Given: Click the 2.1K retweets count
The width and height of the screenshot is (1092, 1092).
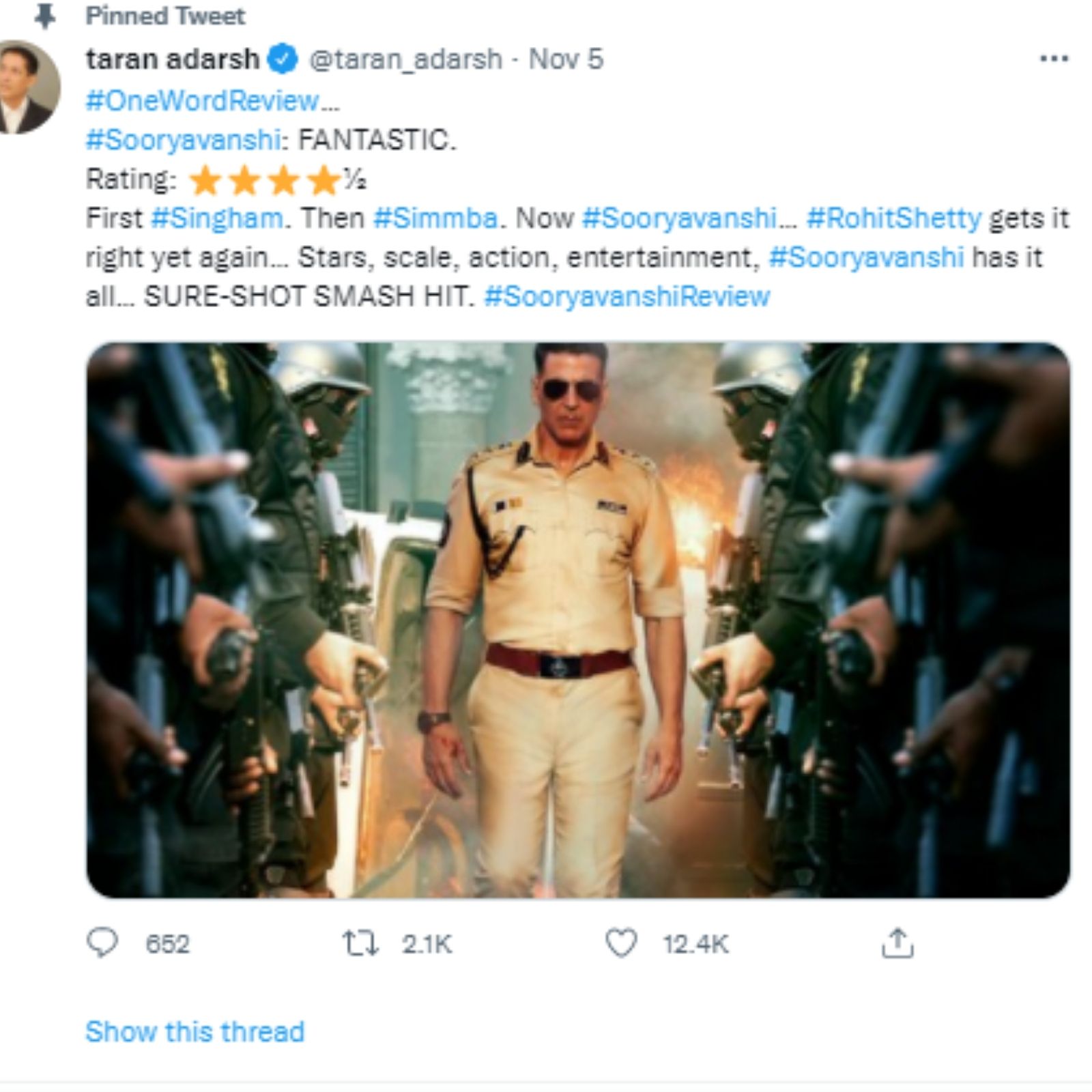Looking at the screenshot, I should [x=427, y=945].
